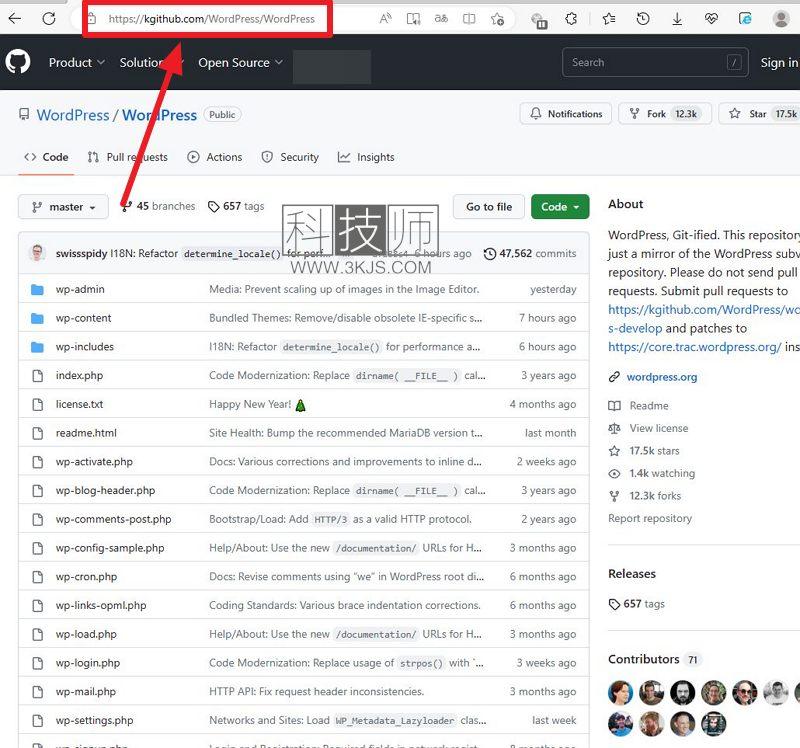Open the favorites list icon in toolbar
This screenshot has height=748, width=800.
[608, 19]
